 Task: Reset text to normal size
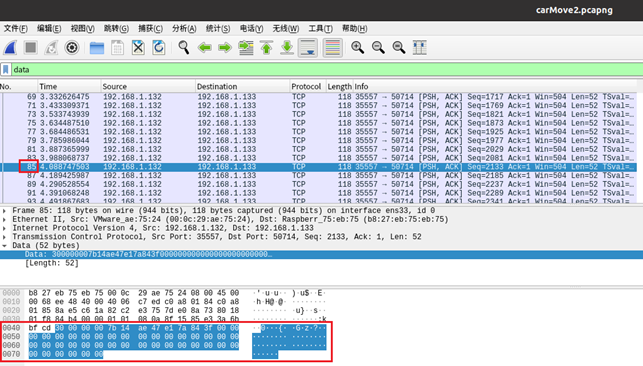[399, 48]
